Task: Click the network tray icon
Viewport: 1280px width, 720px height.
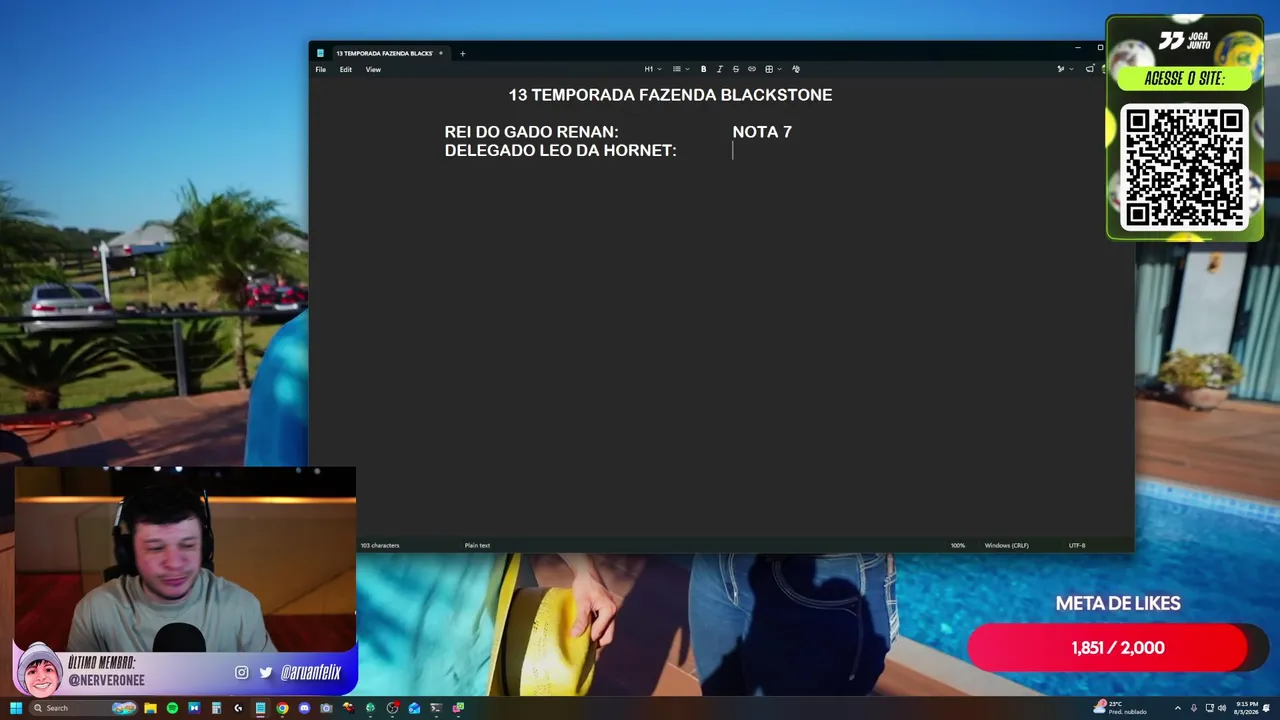Action: [x=1208, y=708]
